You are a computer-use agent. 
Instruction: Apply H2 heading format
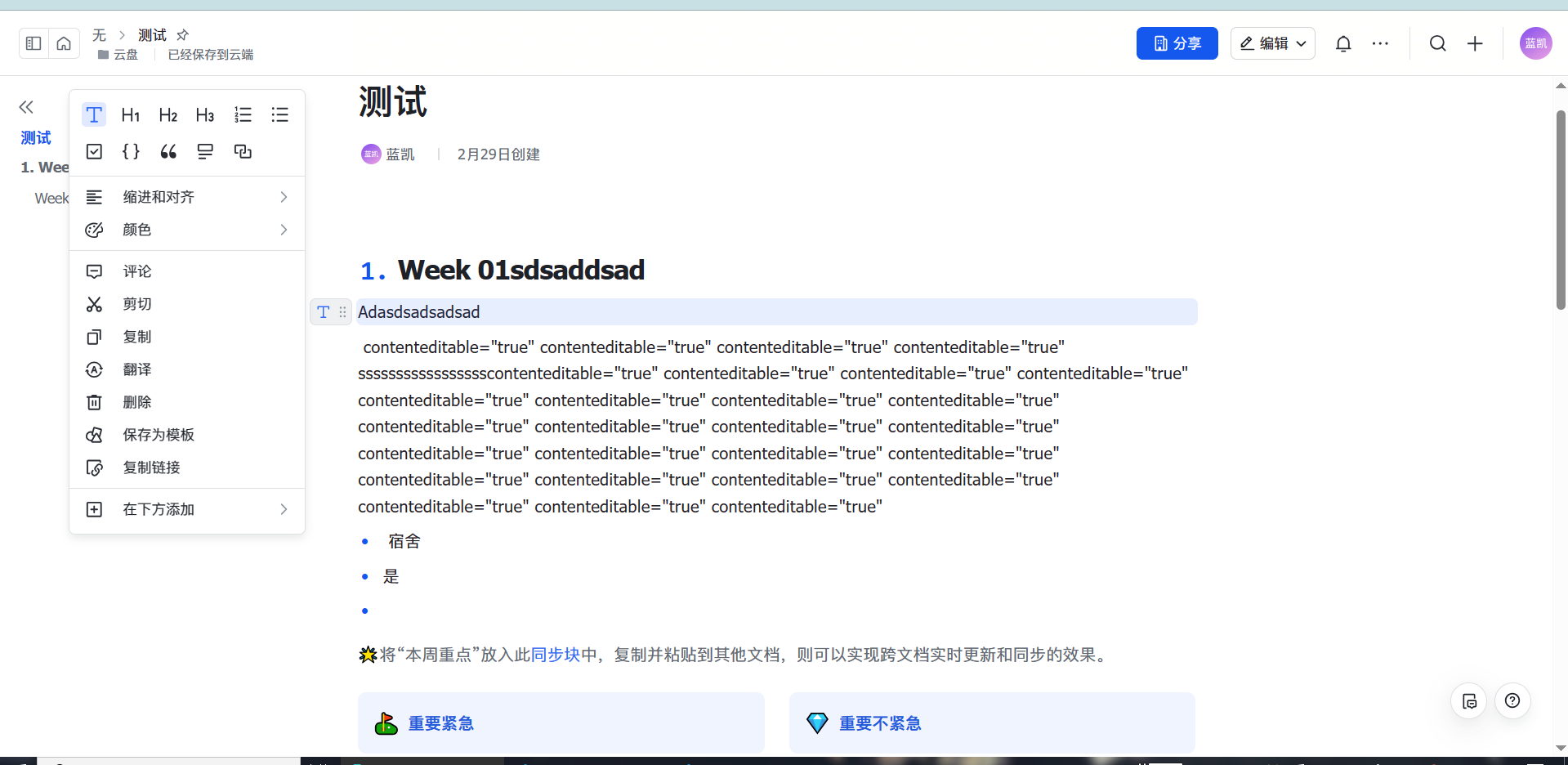[168, 115]
